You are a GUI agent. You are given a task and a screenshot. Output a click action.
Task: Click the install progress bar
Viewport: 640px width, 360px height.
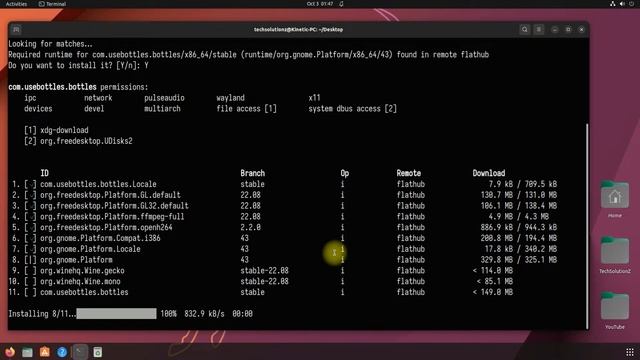click(116, 313)
